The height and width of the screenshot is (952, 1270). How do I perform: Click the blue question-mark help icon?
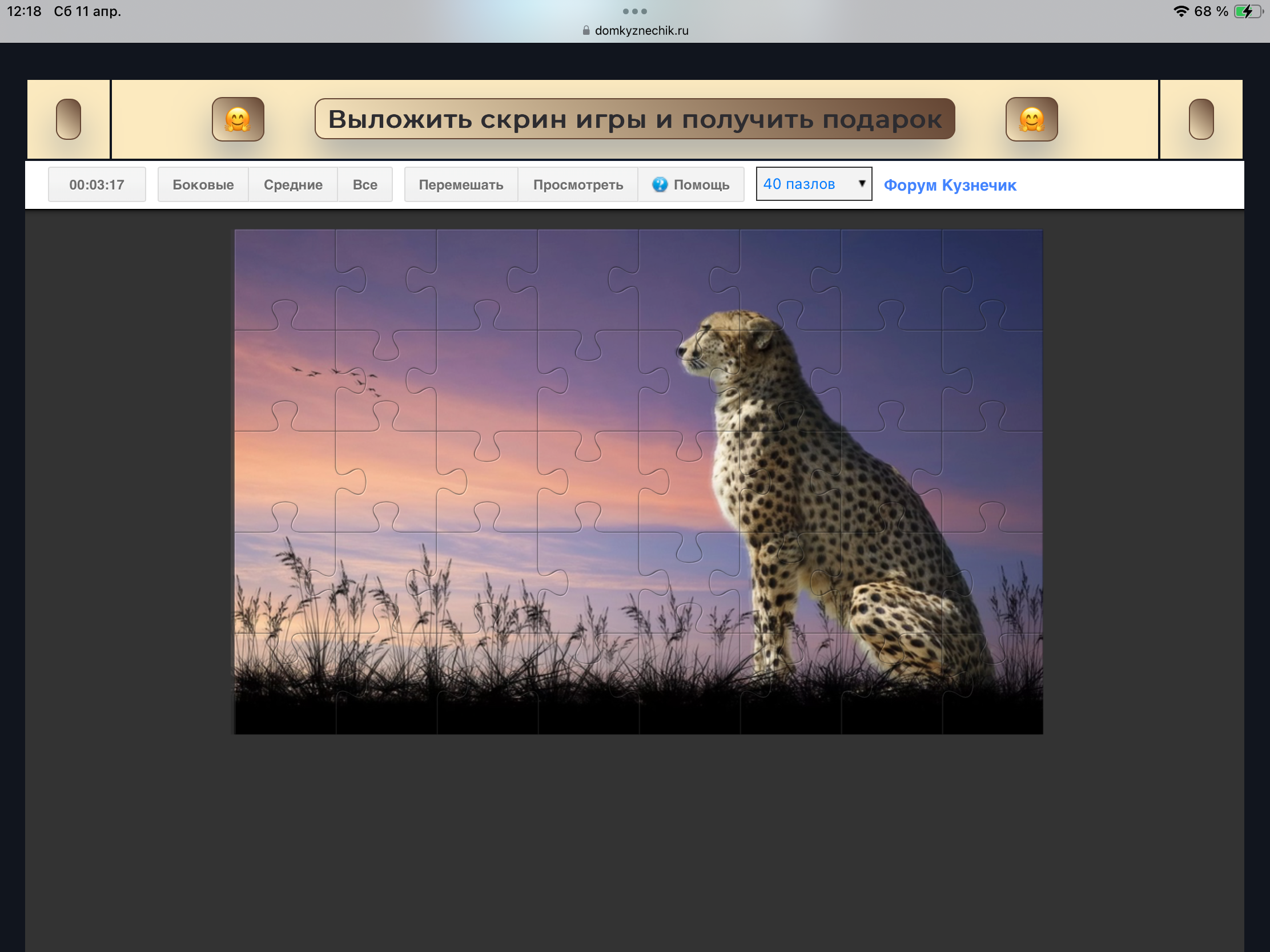pos(660,184)
